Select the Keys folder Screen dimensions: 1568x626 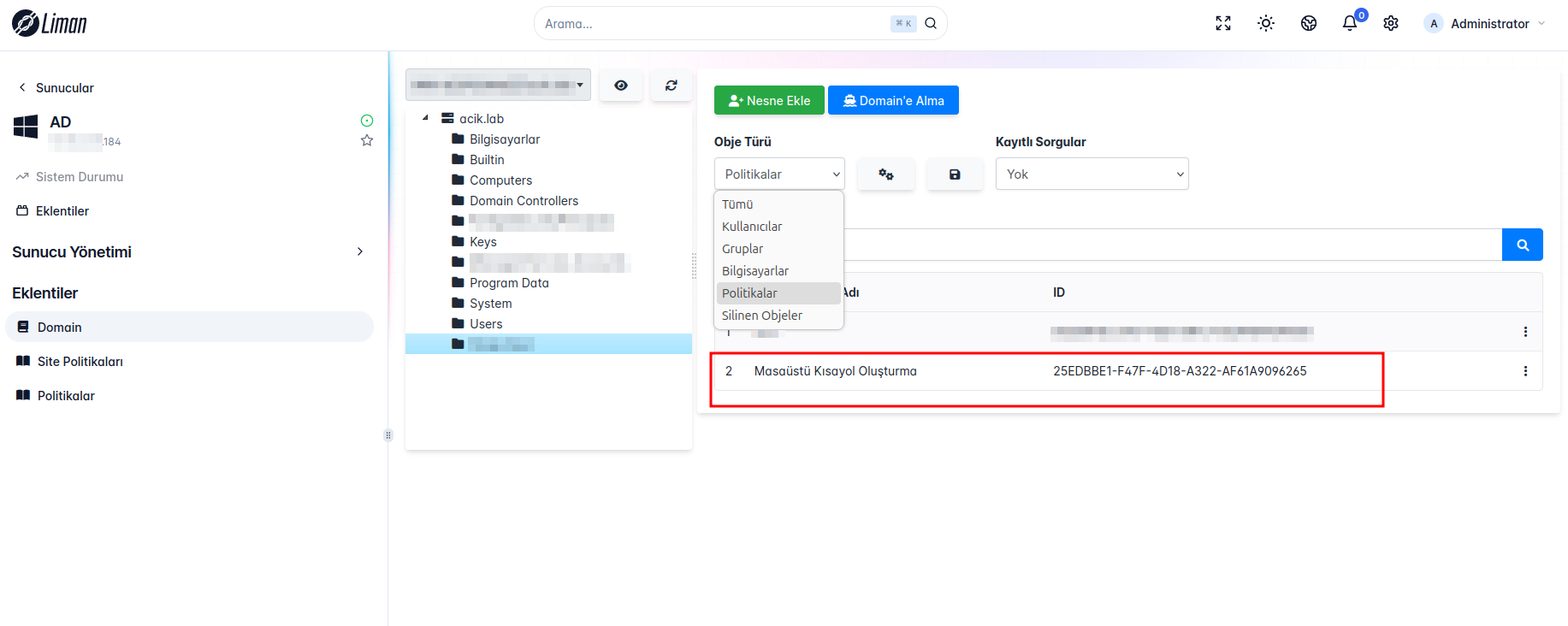[x=482, y=241]
